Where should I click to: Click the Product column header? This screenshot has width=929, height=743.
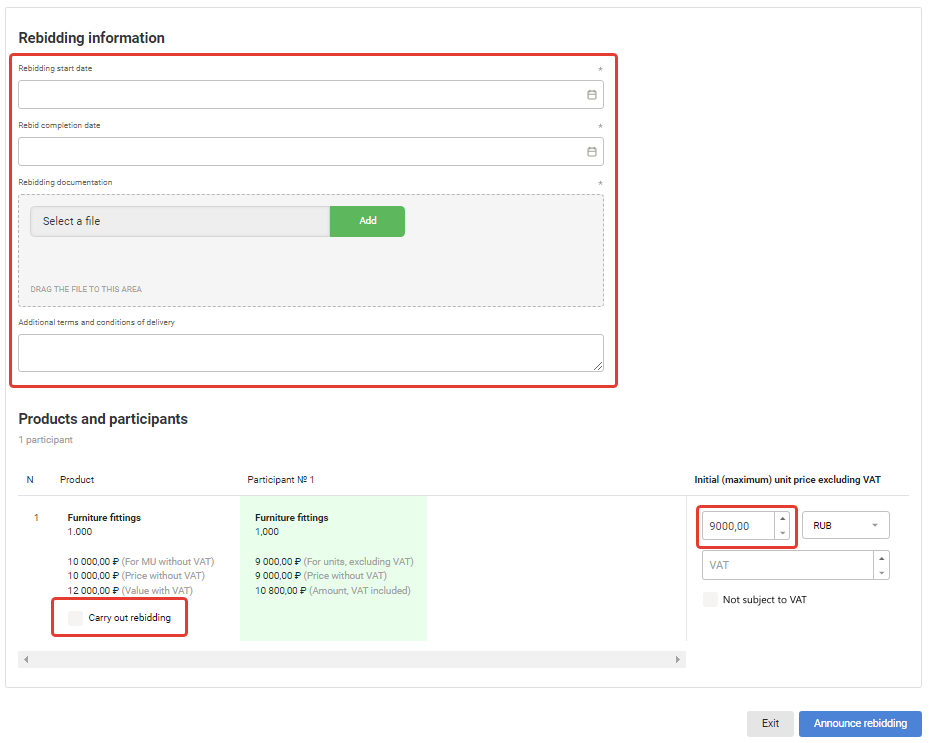coord(77,479)
